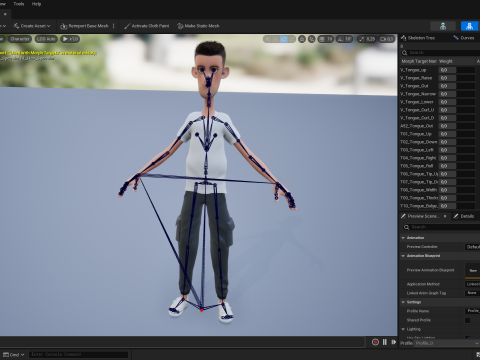This screenshot has width=480, height=360.
Task: Select the V_Tongue_Lower morph target
Action: coord(417,102)
